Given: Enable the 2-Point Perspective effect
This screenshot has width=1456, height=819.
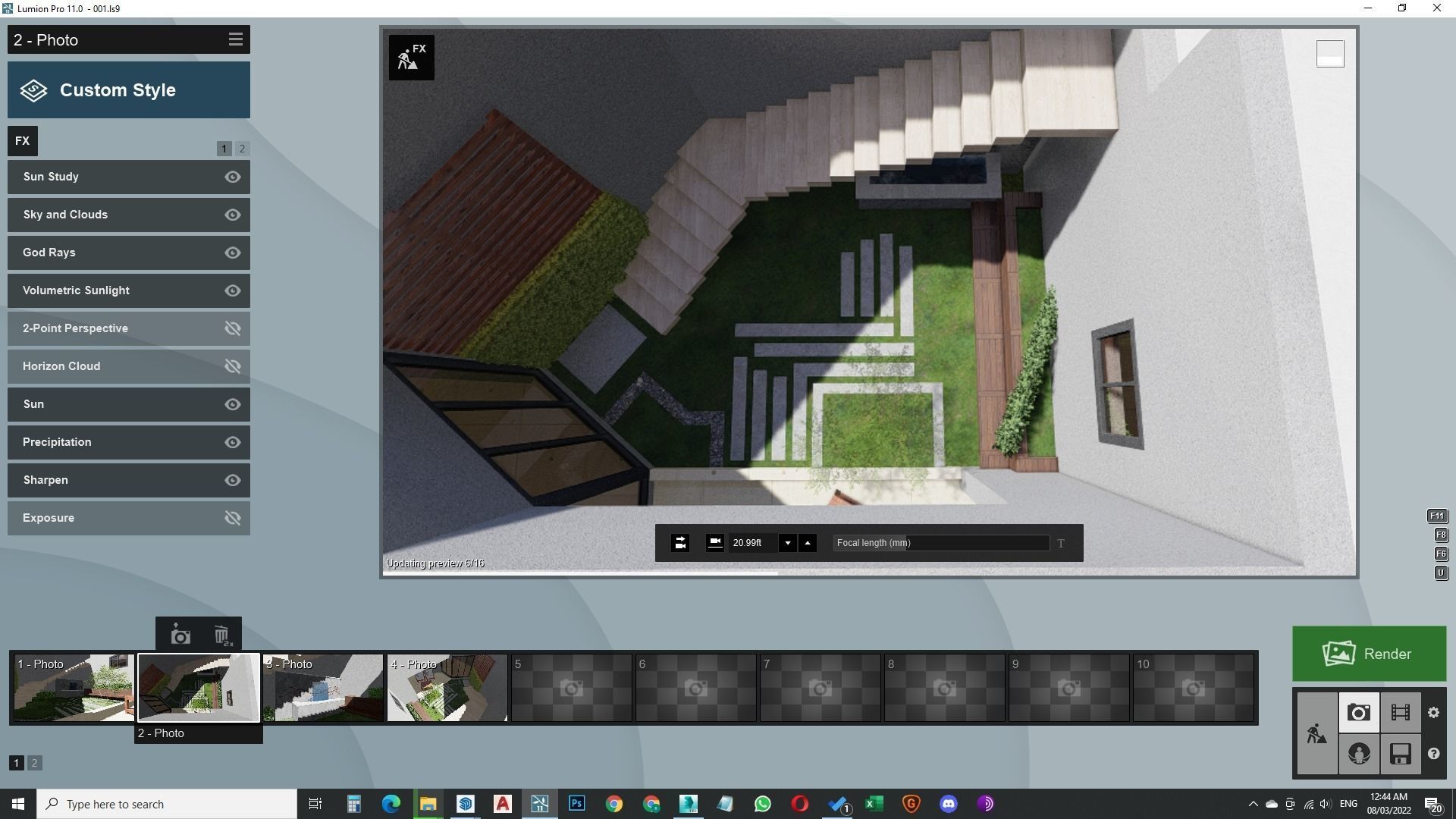Looking at the screenshot, I should point(233,328).
